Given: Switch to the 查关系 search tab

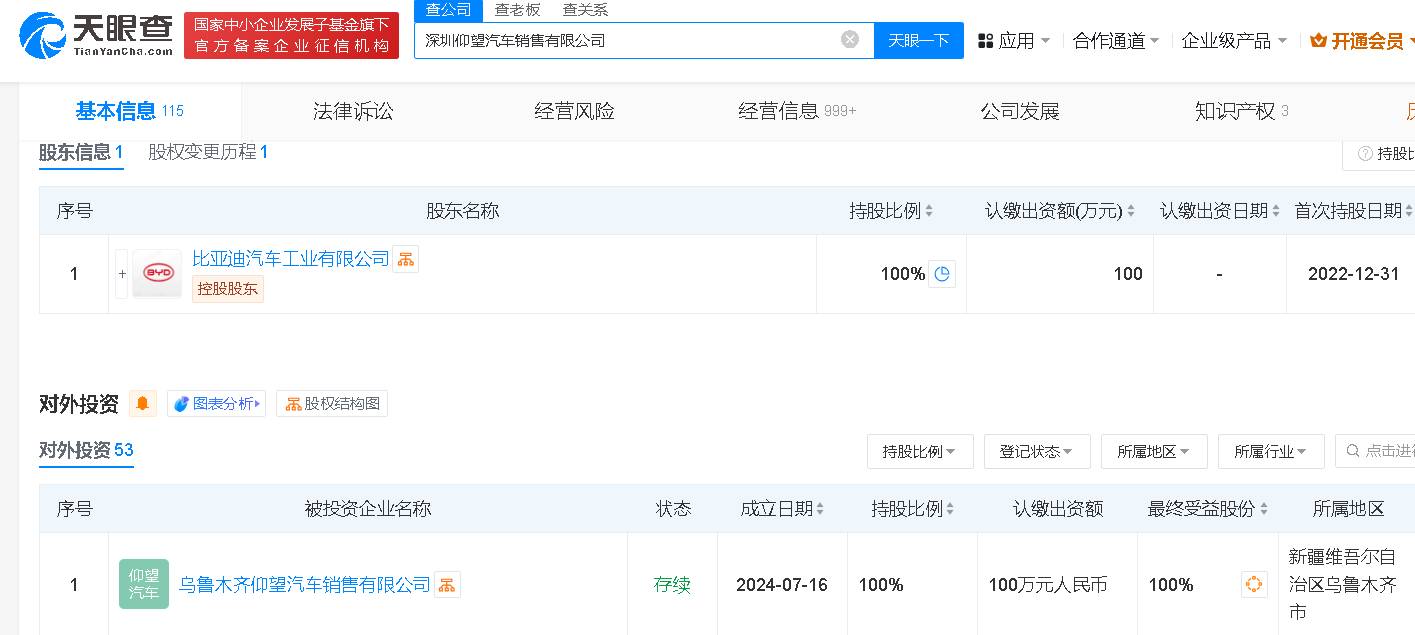Looking at the screenshot, I should [x=585, y=10].
